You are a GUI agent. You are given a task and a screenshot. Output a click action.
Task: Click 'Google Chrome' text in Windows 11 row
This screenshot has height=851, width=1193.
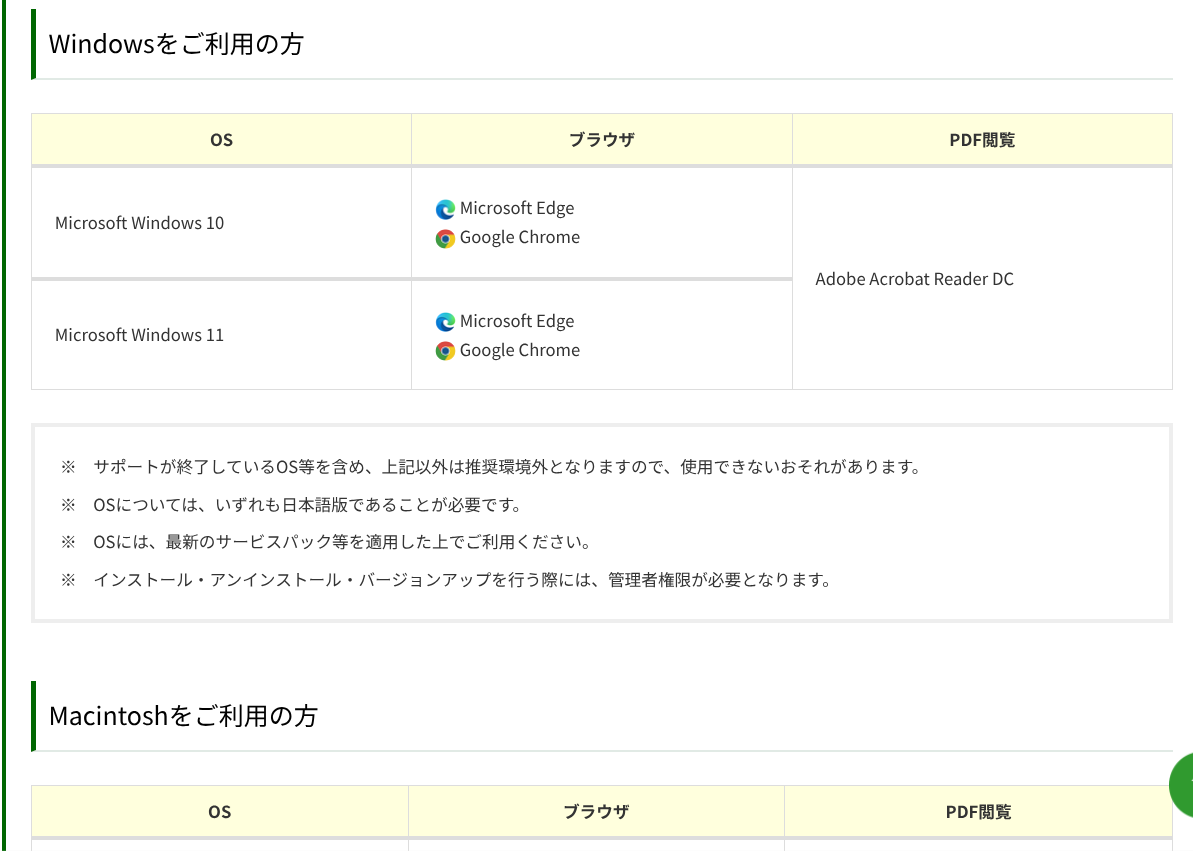pyautogui.click(x=520, y=350)
